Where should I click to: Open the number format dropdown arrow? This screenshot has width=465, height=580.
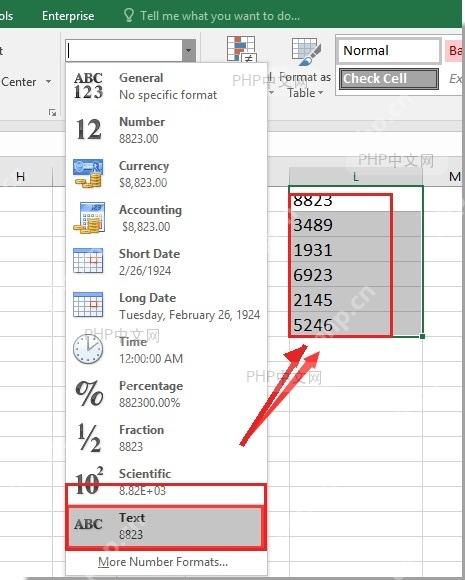pyautogui.click(x=189, y=50)
